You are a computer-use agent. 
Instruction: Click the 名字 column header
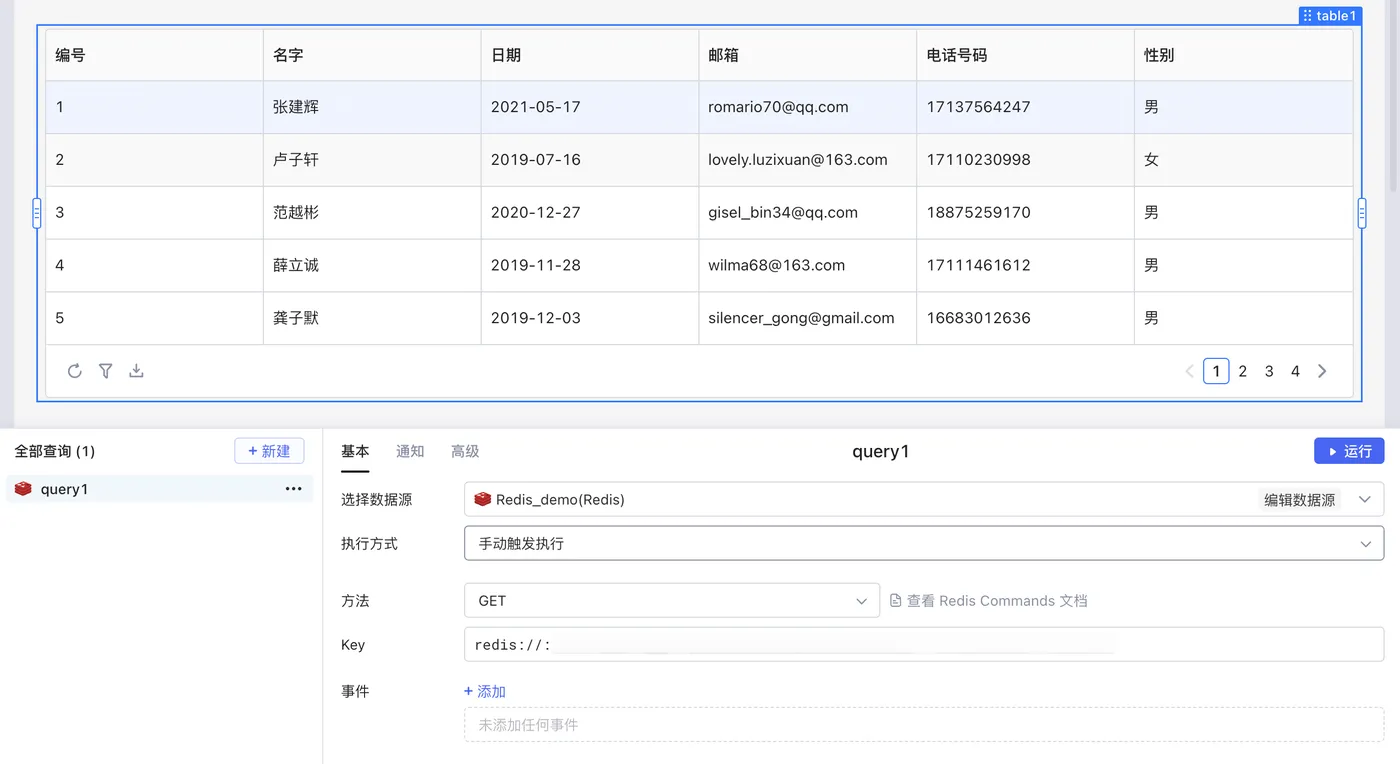coord(372,55)
